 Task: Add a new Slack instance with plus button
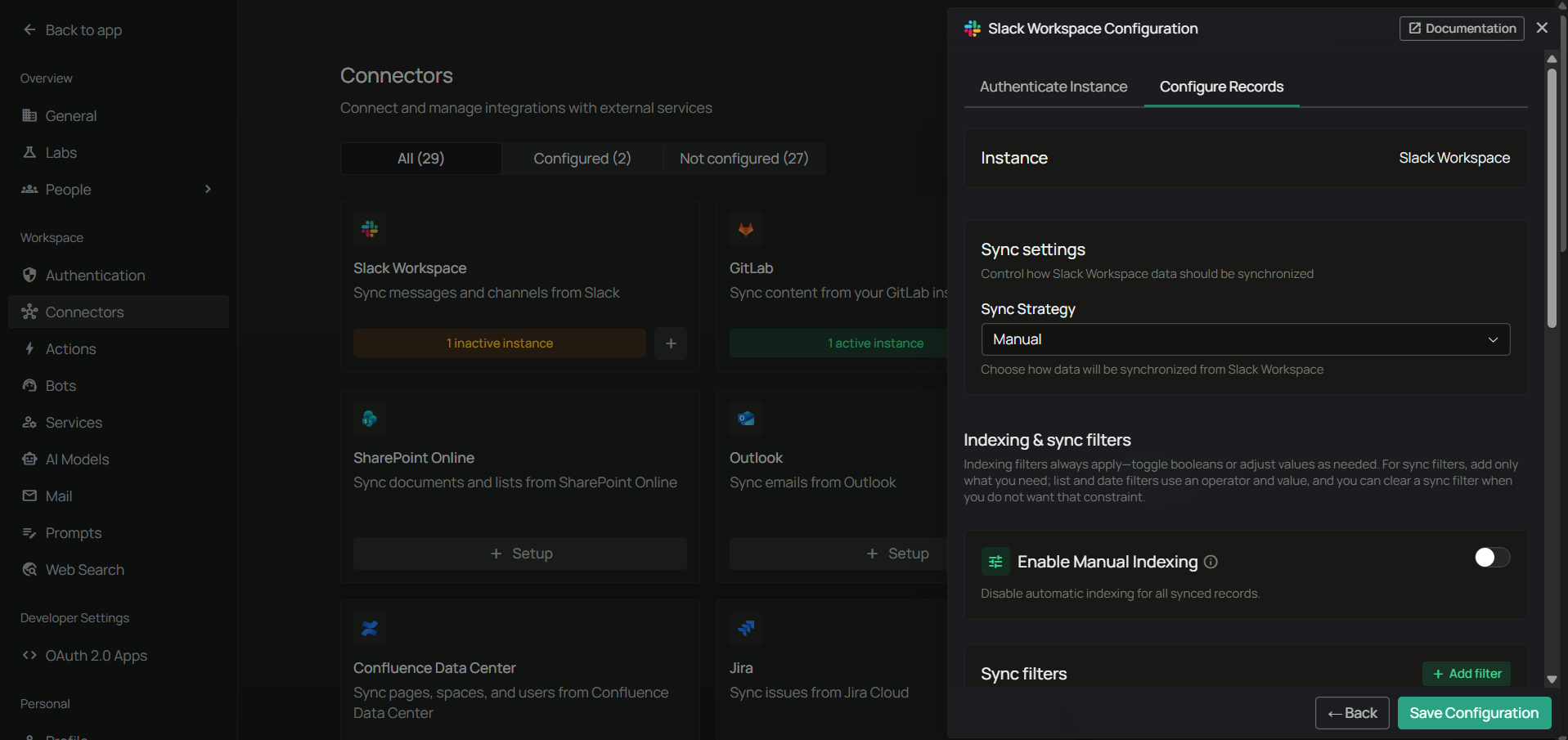point(671,343)
